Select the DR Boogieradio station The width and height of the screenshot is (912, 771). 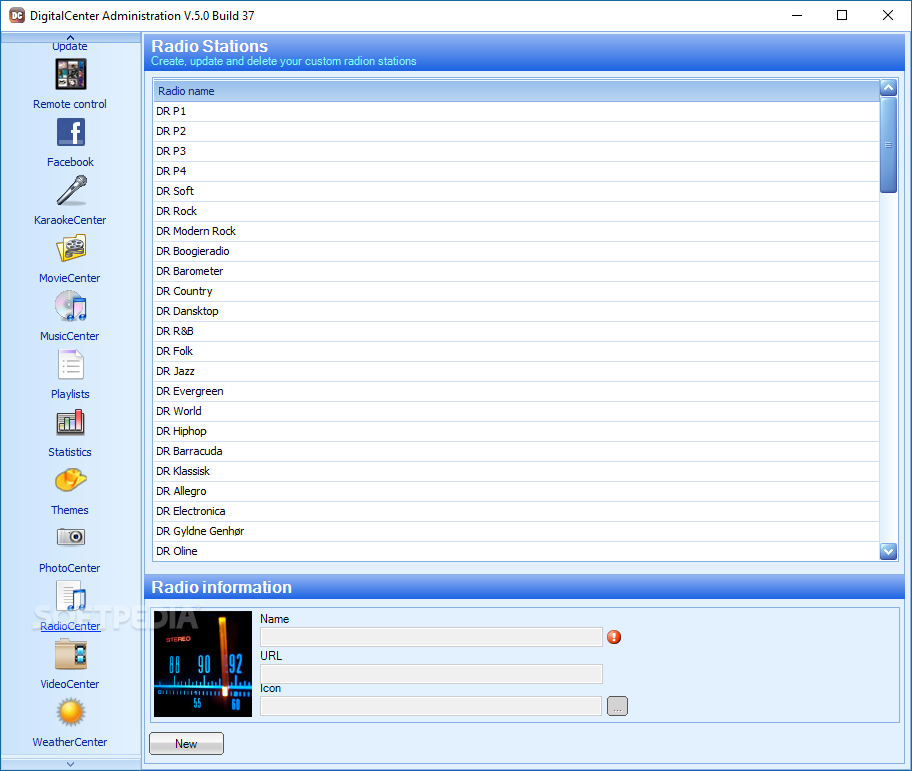(516, 251)
